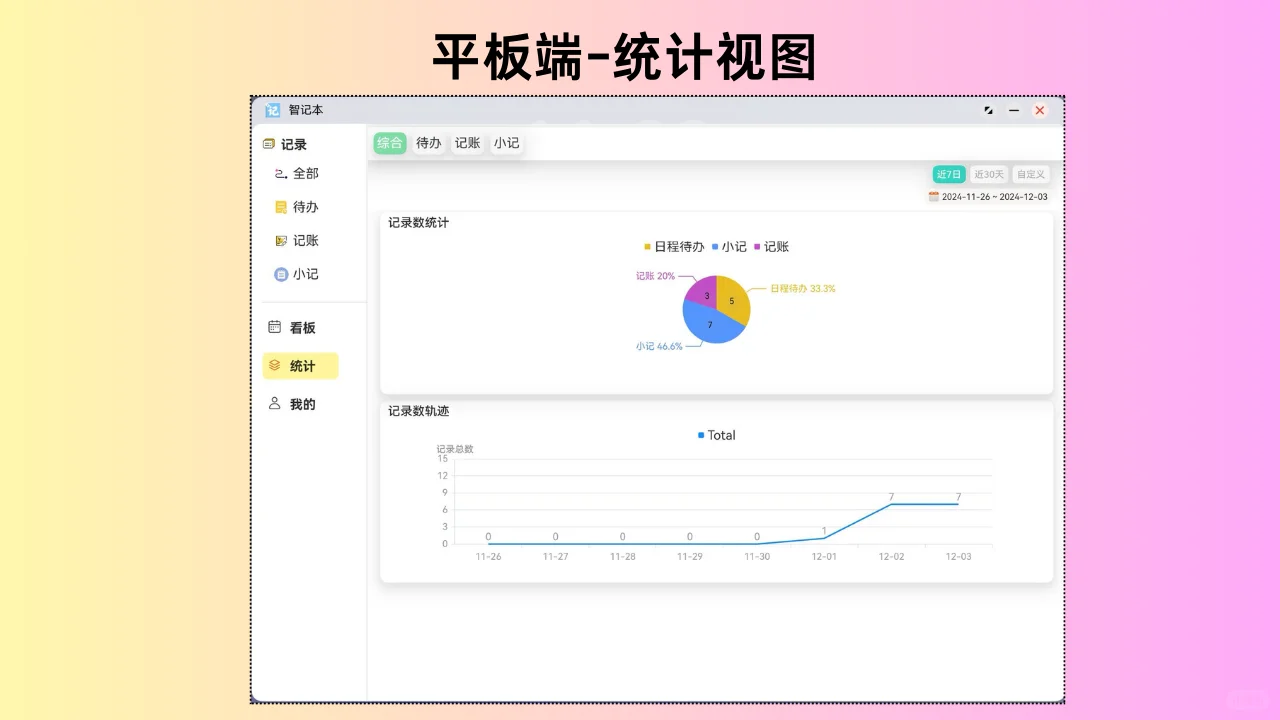
Task: Toggle the Total legend on the line chart
Action: point(716,435)
